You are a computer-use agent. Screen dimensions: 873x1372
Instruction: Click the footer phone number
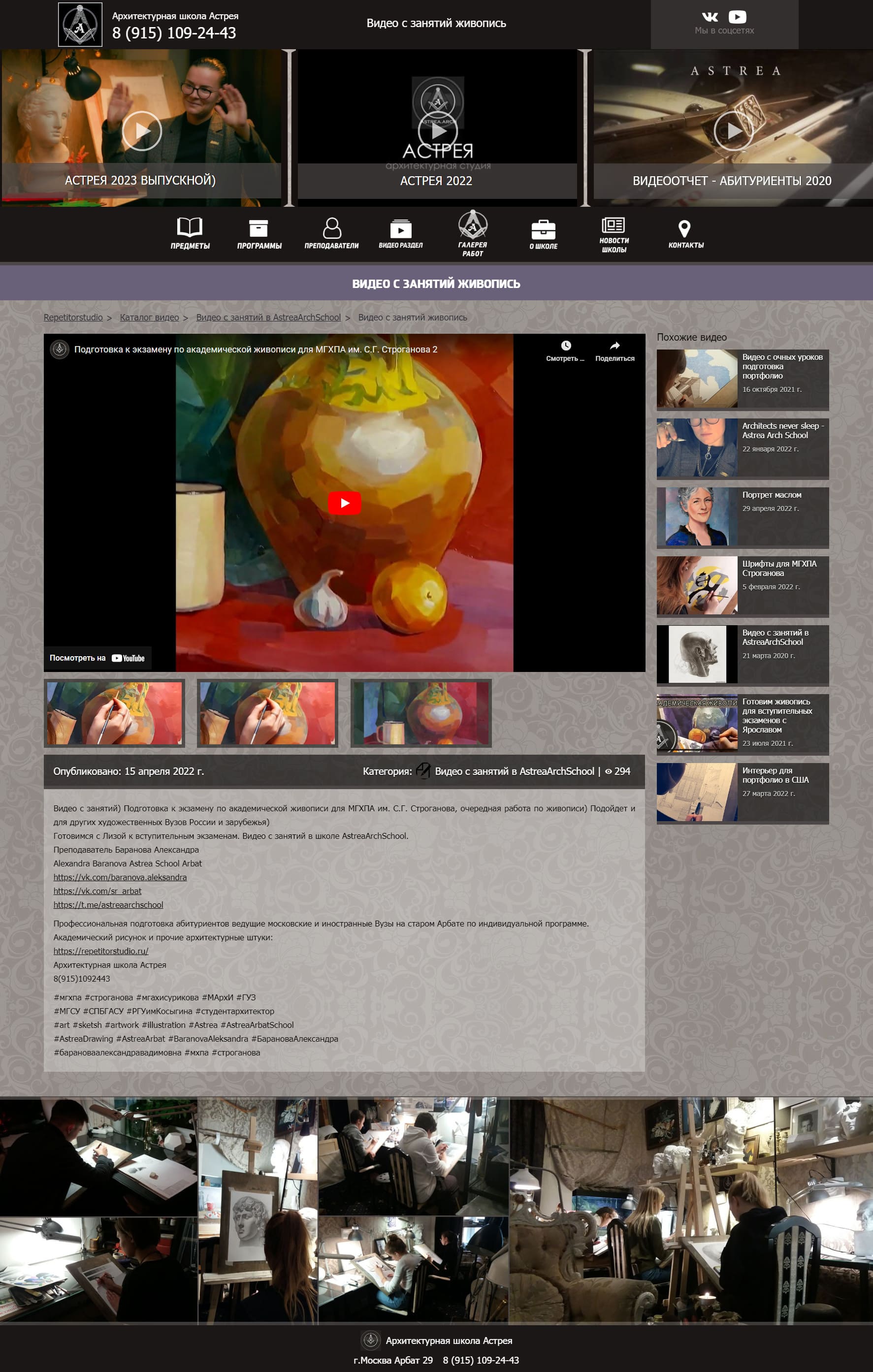click(x=481, y=1360)
